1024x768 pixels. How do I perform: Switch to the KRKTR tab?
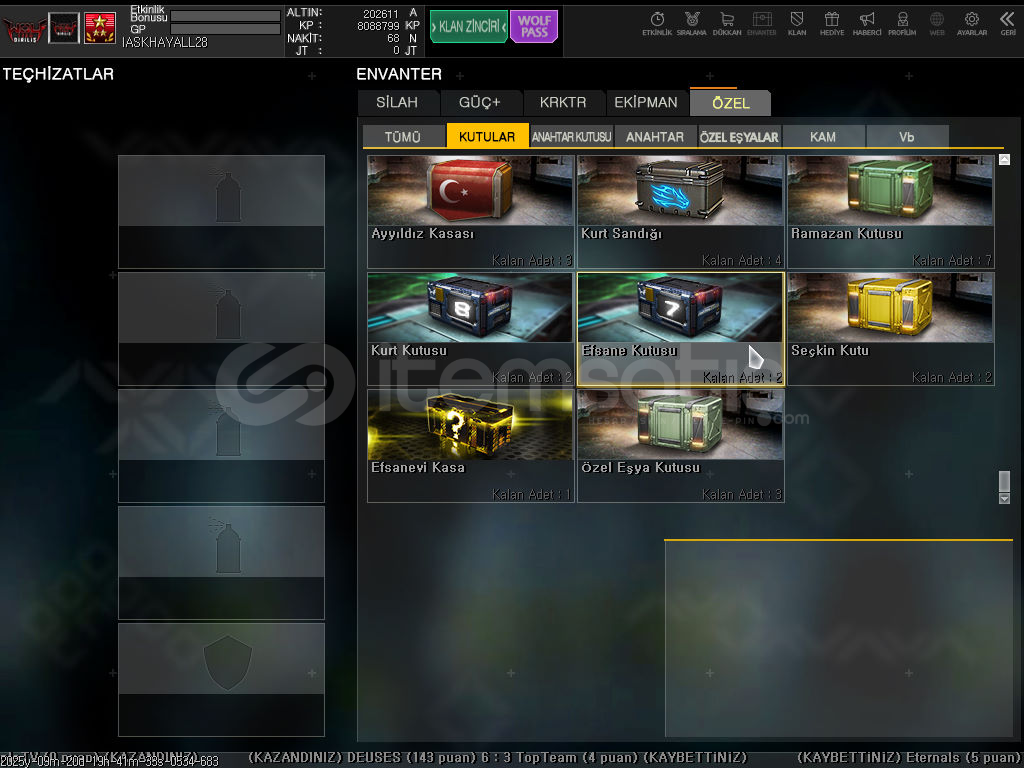coord(563,103)
